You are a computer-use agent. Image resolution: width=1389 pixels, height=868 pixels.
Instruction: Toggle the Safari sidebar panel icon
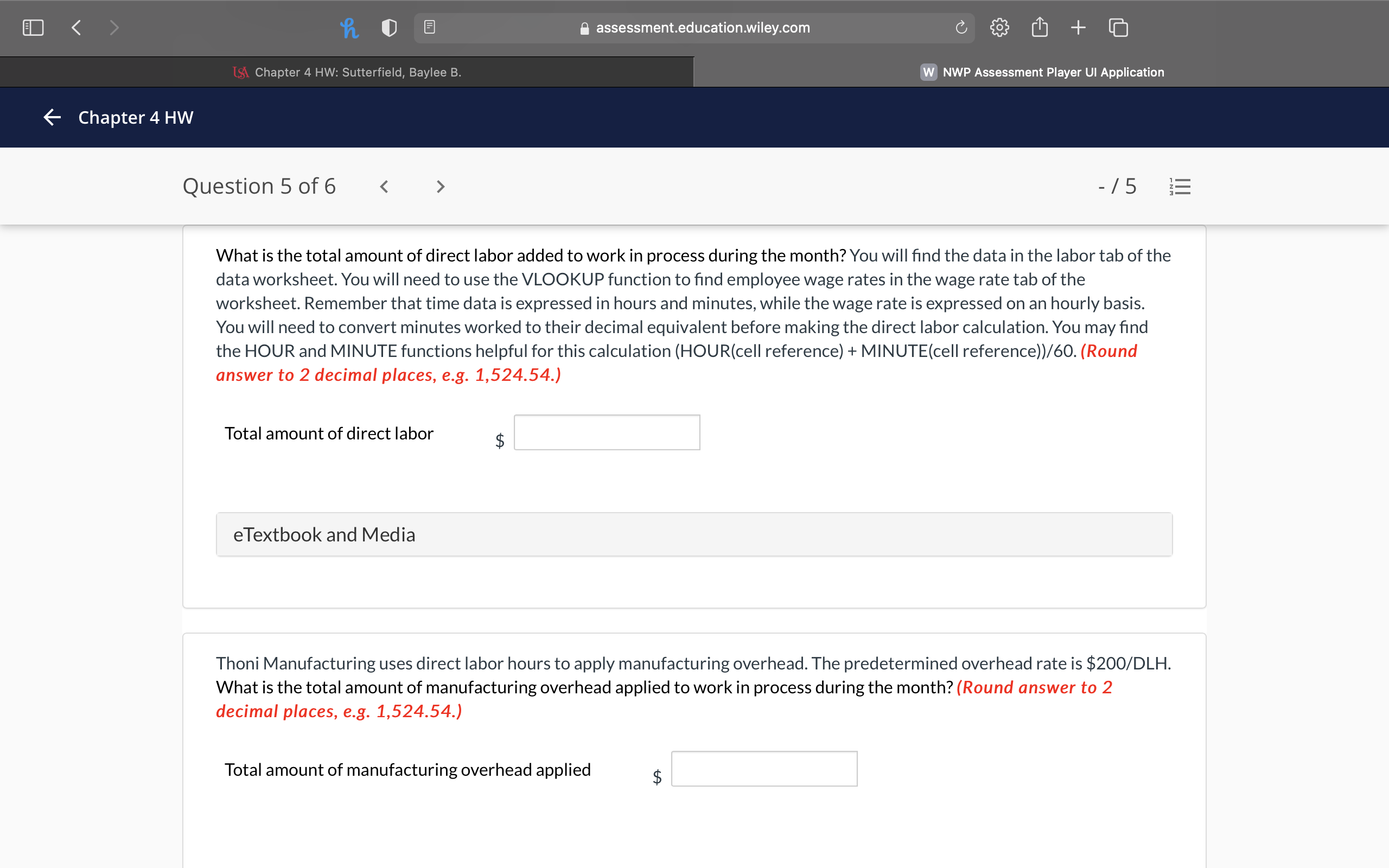point(33,28)
